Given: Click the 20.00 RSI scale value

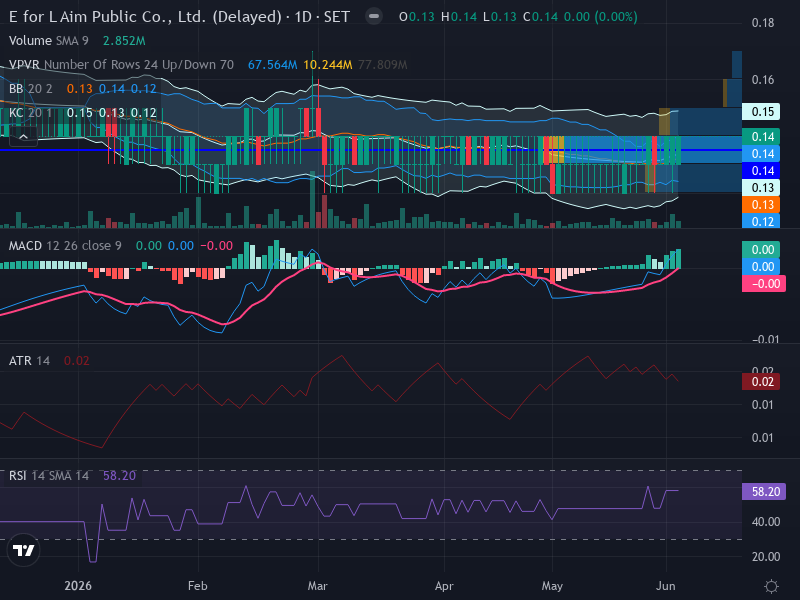Looking at the screenshot, I should coord(766,557).
